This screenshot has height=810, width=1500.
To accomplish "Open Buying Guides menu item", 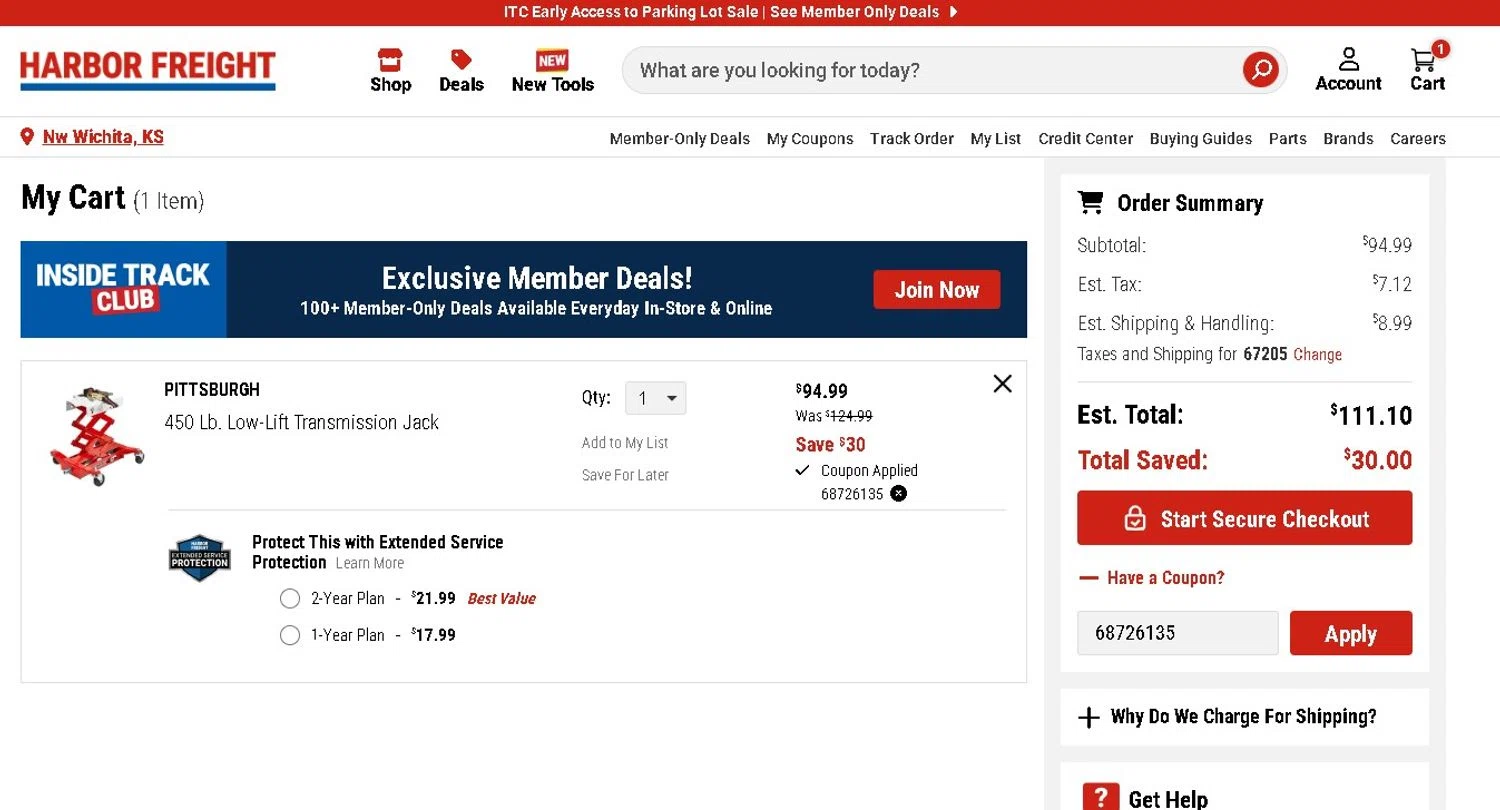I will point(1201,139).
